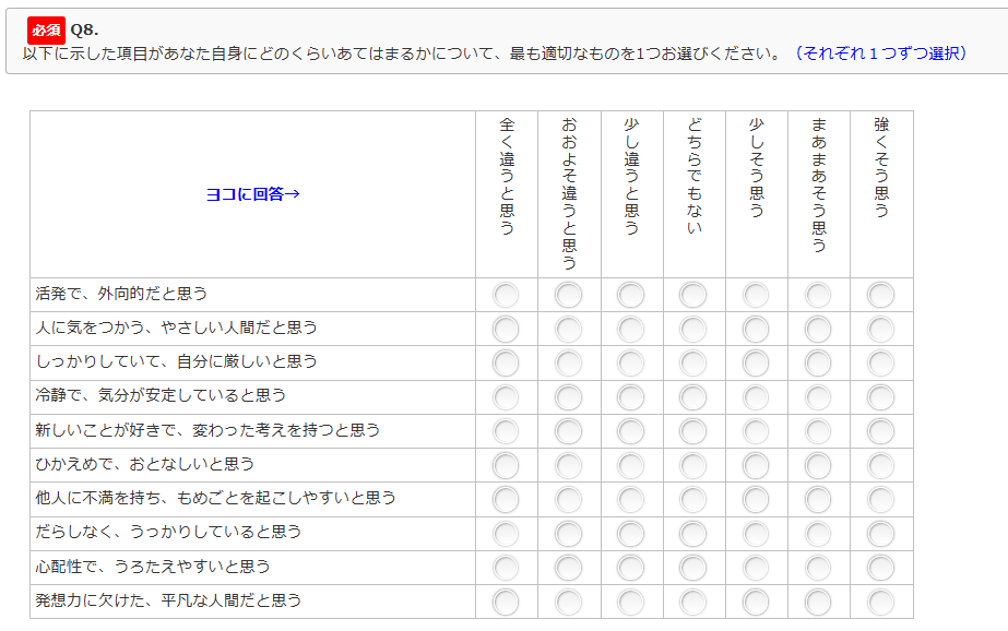Select 全く違うと思う for 活発で、外向的だと思う
Viewport: 1008px width, 631px height.
coord(507,292)
